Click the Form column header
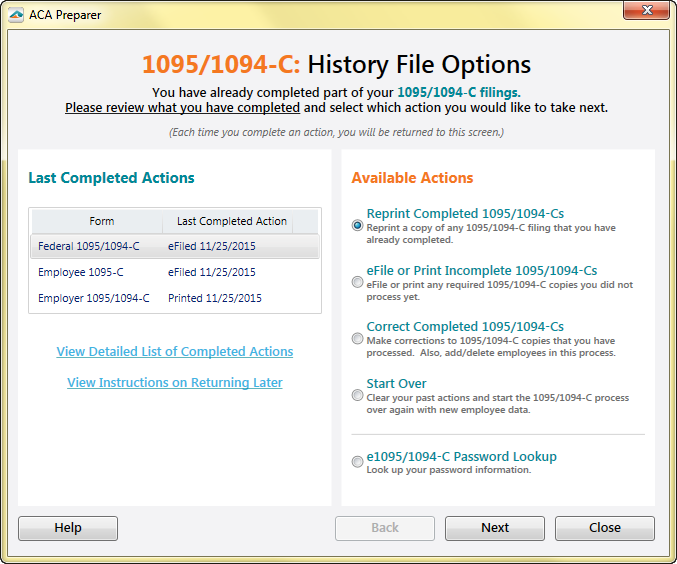Viewport: 677px width, 564px height. [x=101, y=221]
